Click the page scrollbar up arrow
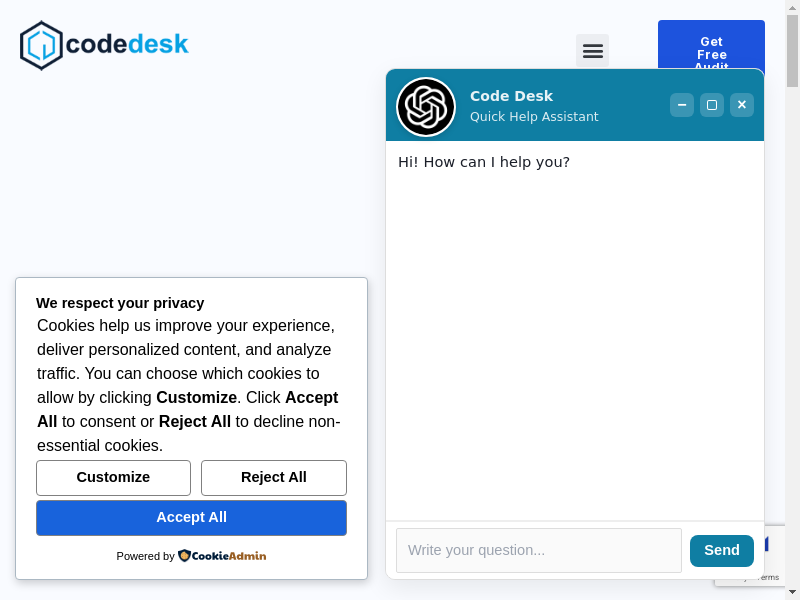Image resolution: width=800 pixels, height=600 pixels. 793,8
